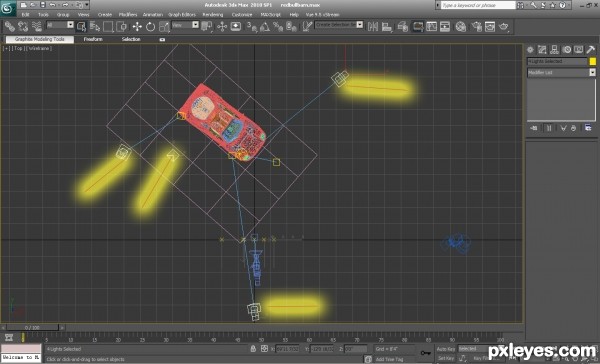Select the Select and Link tool
Image resolution: width=600 pixels, height=364 pixels.
tap(10, 26)
